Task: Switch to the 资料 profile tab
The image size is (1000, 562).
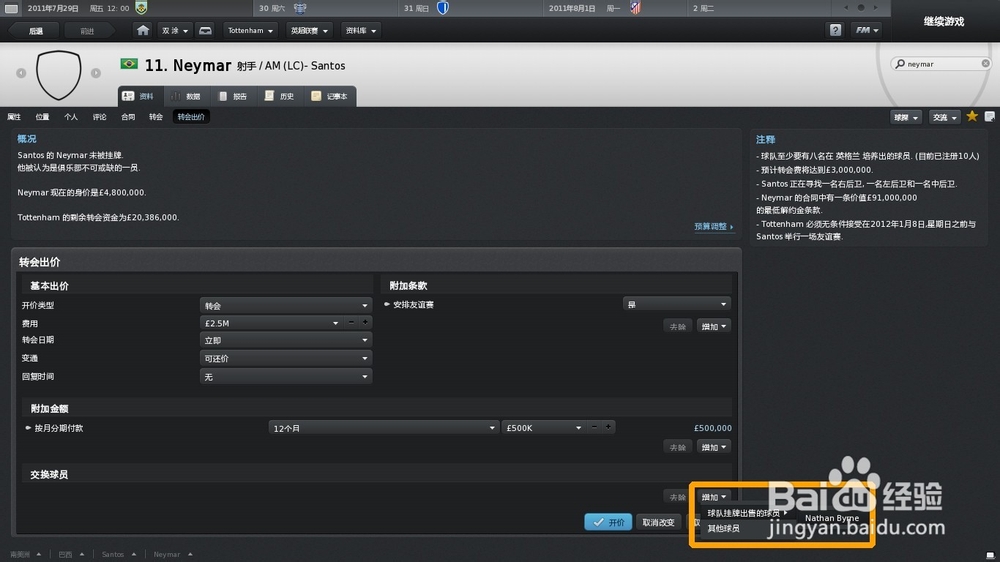Action: click(x=140, y=96)
